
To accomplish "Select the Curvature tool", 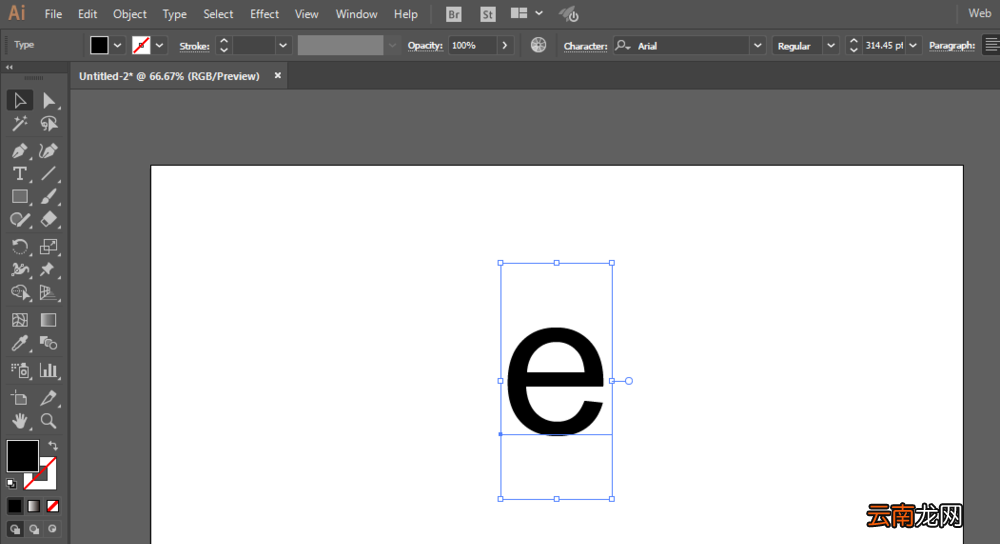I will pyautogui.click(x=48, y=151).
